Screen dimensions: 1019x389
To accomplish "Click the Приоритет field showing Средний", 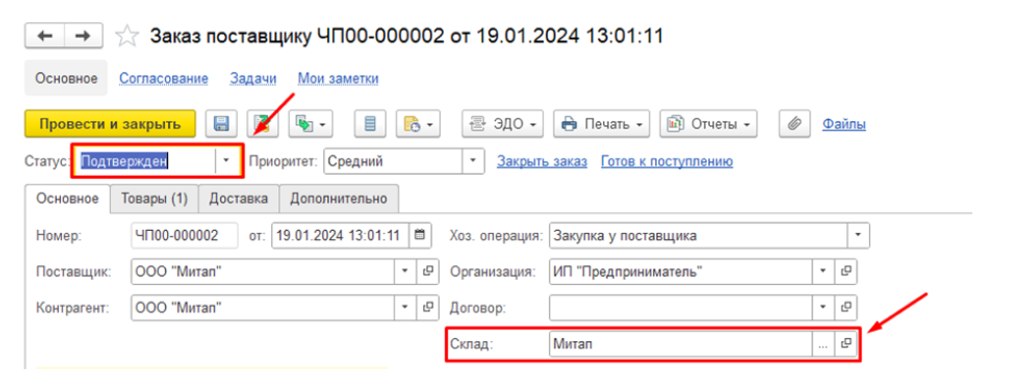I will [393, 161].
